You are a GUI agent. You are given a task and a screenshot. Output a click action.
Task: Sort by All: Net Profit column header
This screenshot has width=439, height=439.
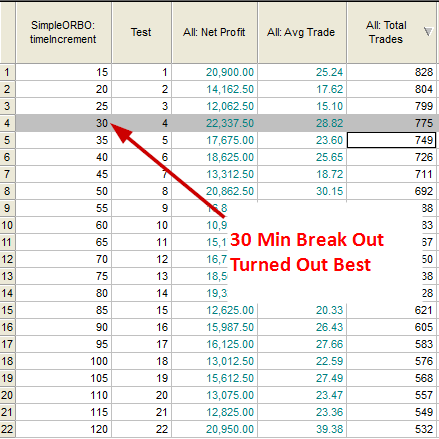click(x=214, y=32)
